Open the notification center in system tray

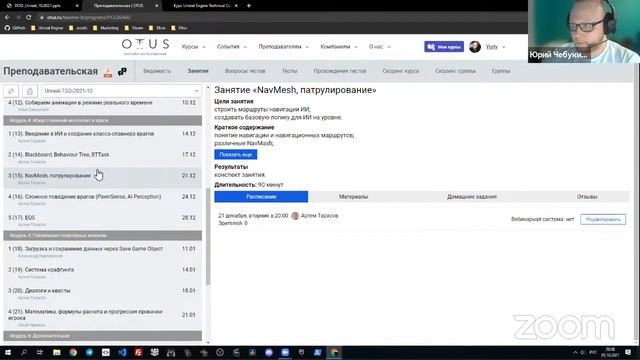point(628,352)
